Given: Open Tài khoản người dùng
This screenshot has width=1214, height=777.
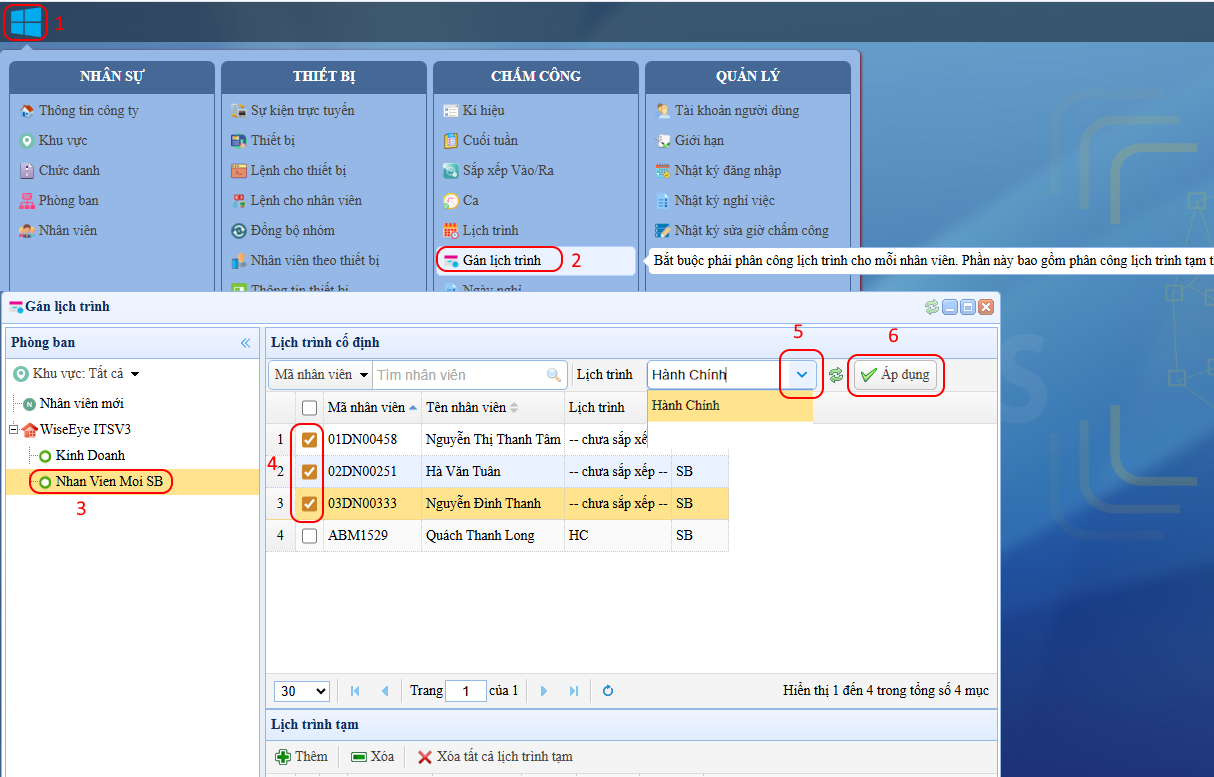Looking at the screenshot, I should [727, 110].
